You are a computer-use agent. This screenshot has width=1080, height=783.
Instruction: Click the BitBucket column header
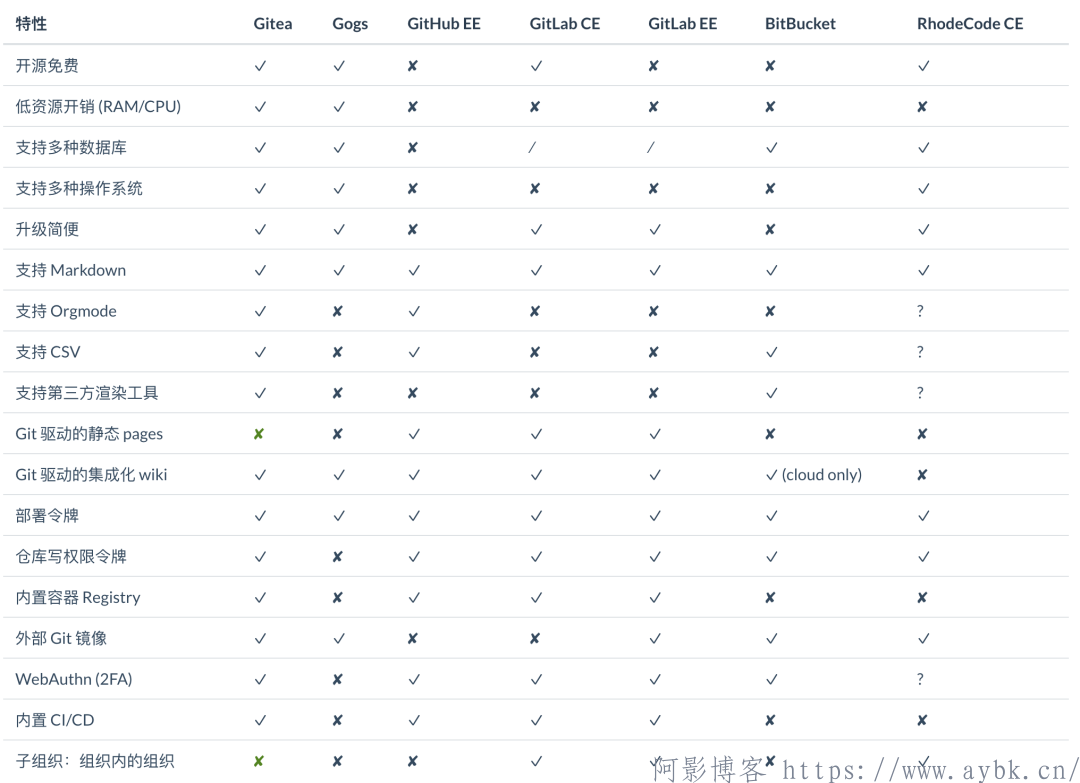(x=800, y=23)
